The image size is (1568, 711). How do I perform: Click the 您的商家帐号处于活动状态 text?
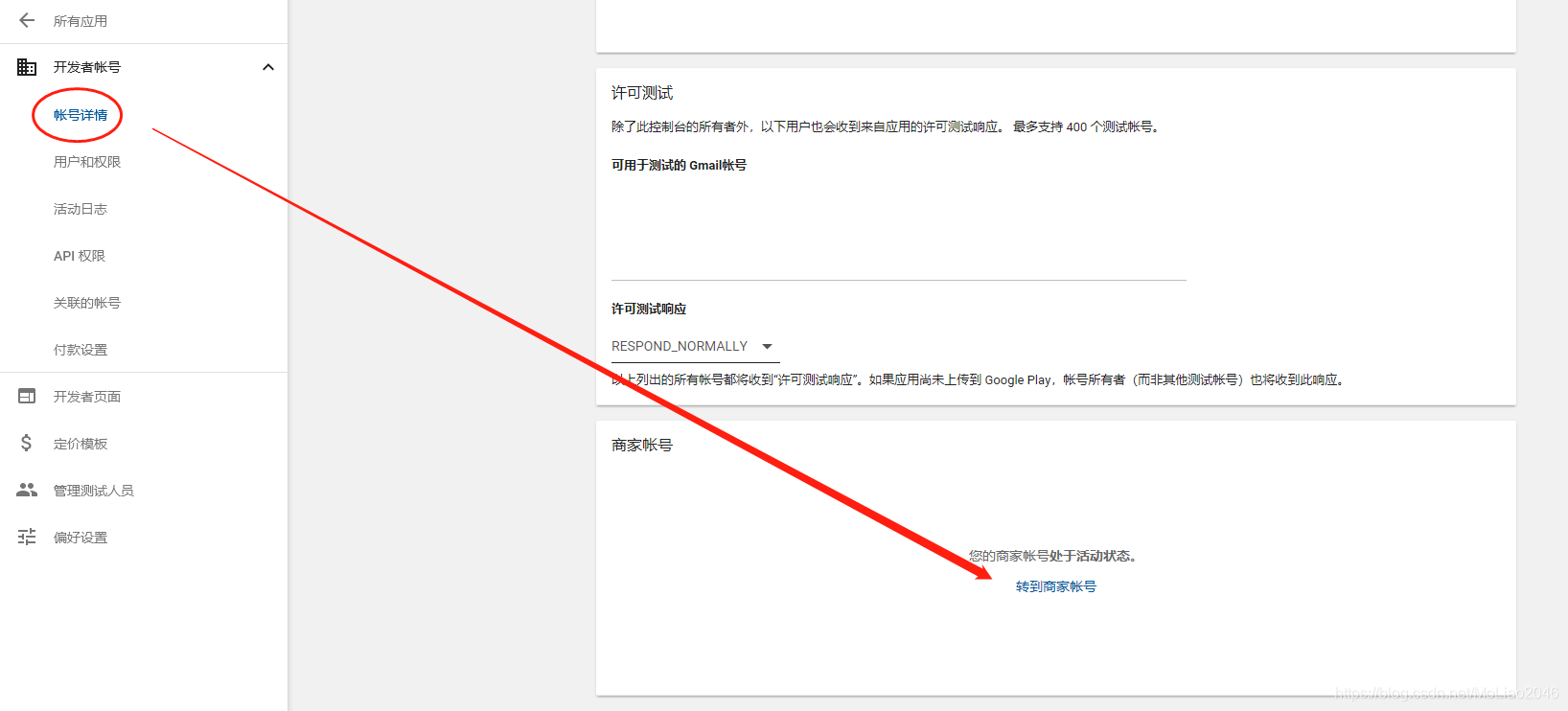tap(1052, 556)
